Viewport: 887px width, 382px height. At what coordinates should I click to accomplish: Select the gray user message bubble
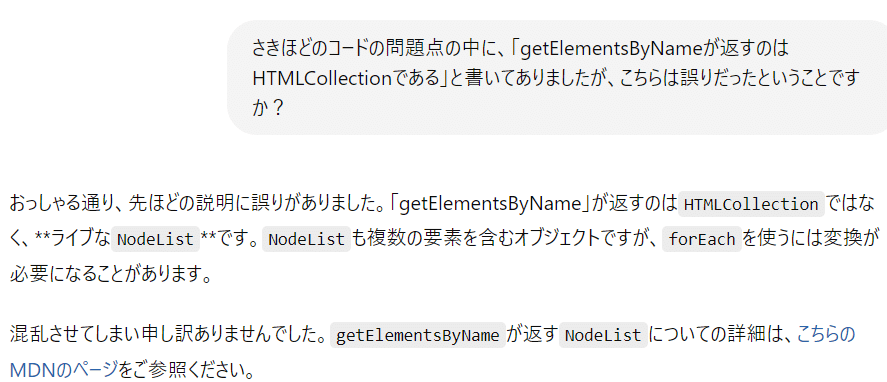point(557,78)
